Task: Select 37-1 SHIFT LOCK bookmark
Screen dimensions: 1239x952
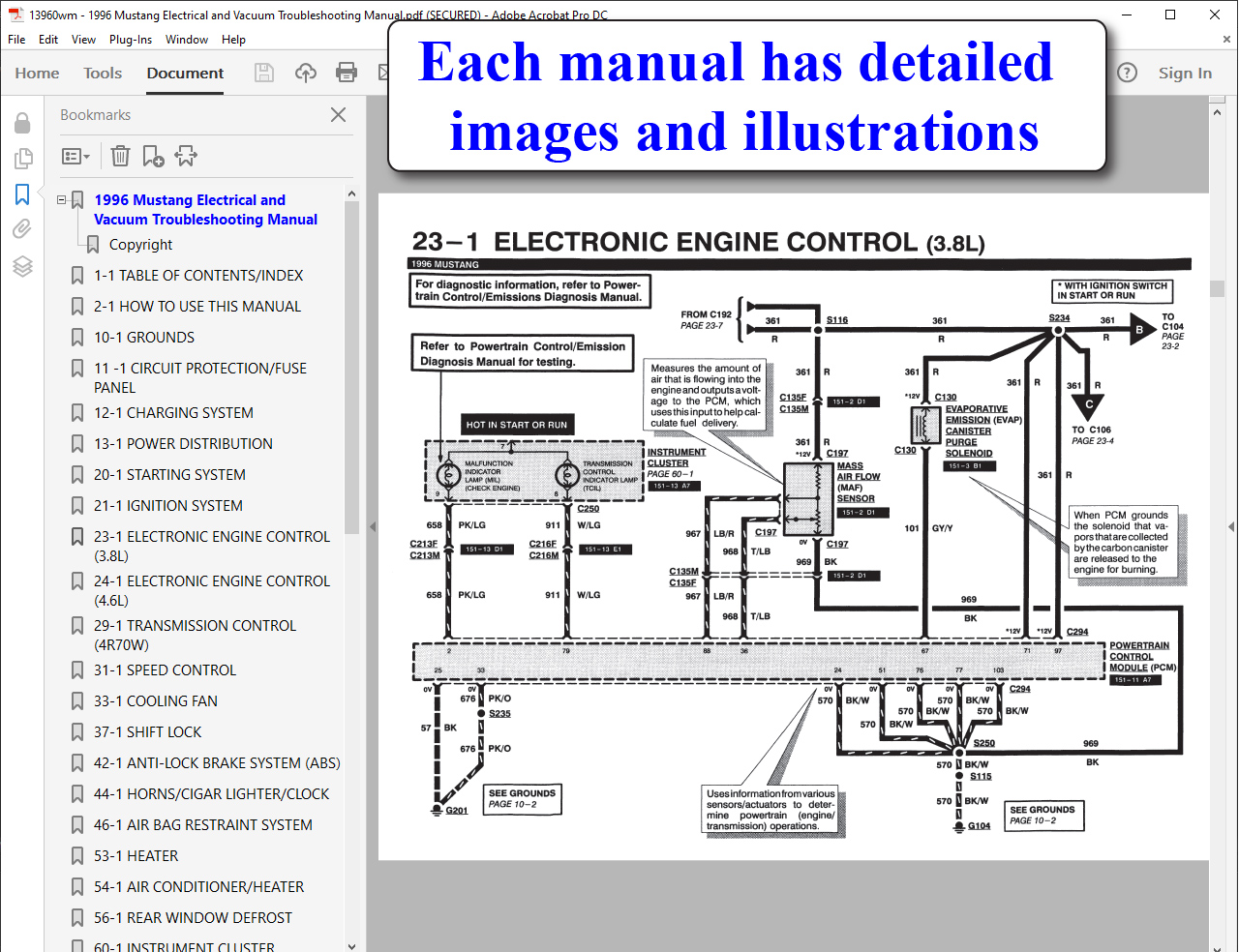Action: [x=148, y=732]
